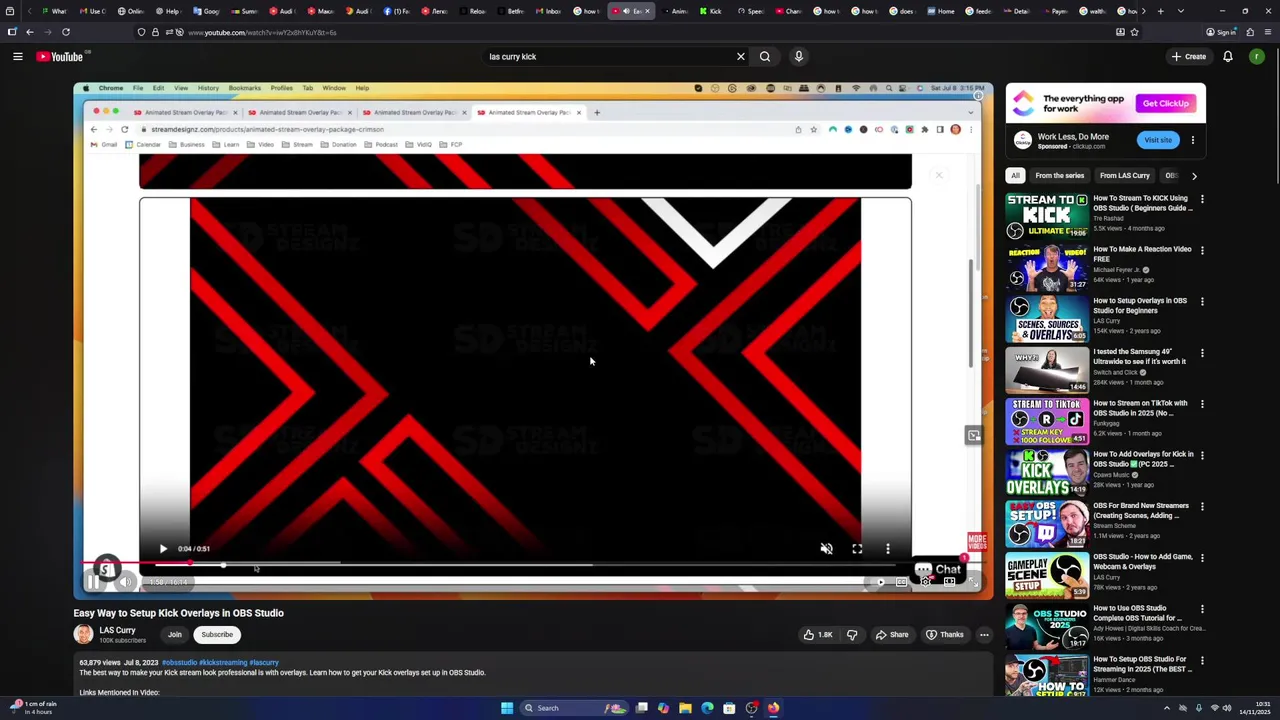
Task: Open menu for How To Add Overlays for Kick
Action: (x=1202, y=455)
